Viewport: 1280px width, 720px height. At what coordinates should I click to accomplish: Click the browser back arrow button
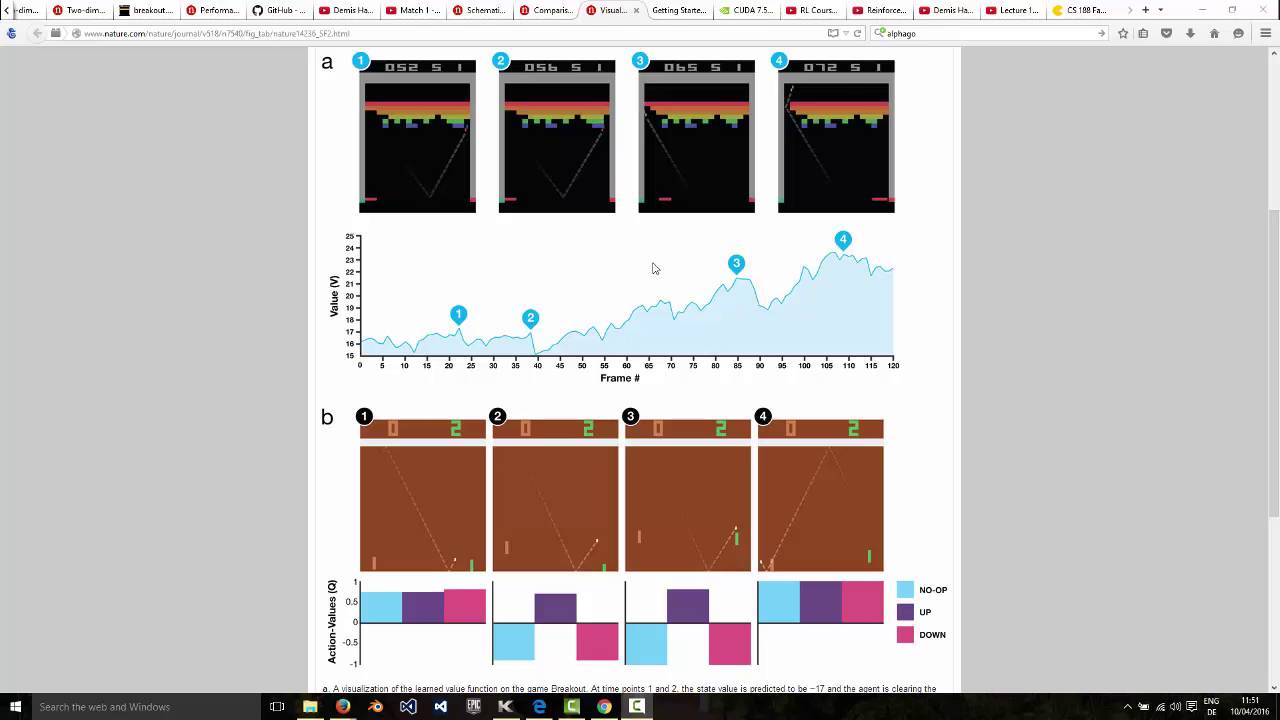point(37,33)
